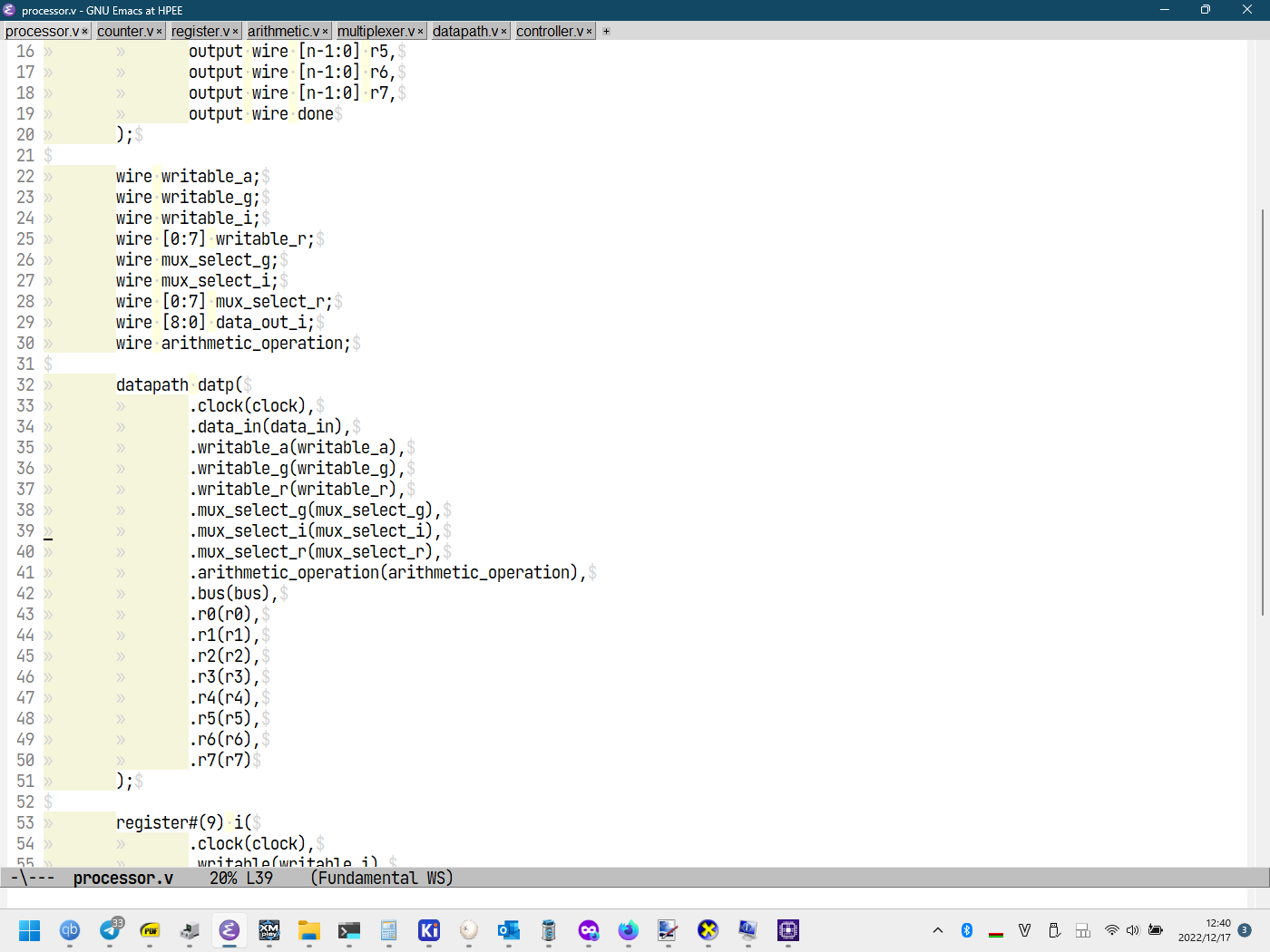Switch to the processor.v tab
This screenshot has height=952, width=1270.
click(42, 31)
